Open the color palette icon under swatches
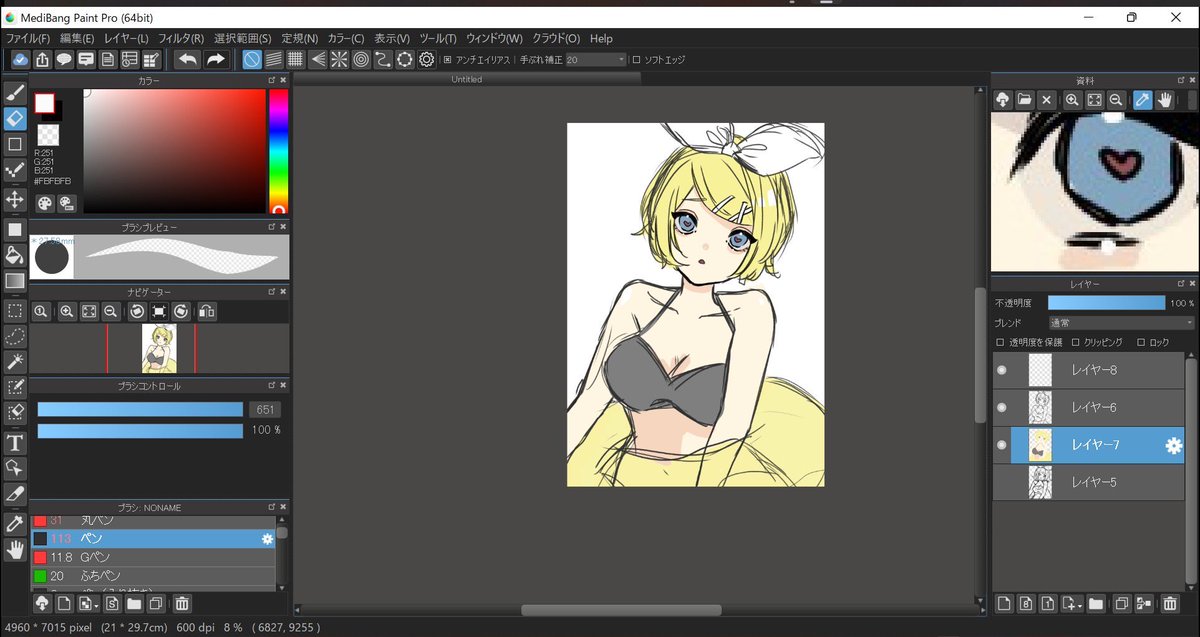The width and height of the screenshot is (1200, 637). 46,203
